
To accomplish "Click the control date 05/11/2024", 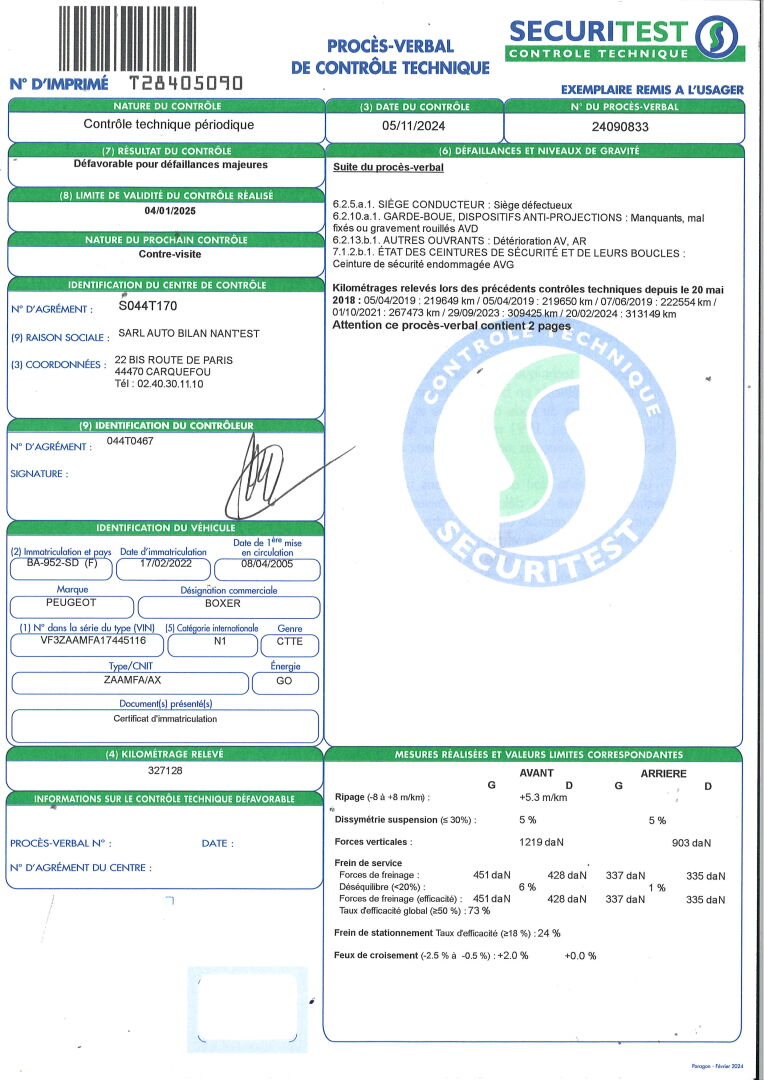I will pyautogui.click(x=413, y=126).
